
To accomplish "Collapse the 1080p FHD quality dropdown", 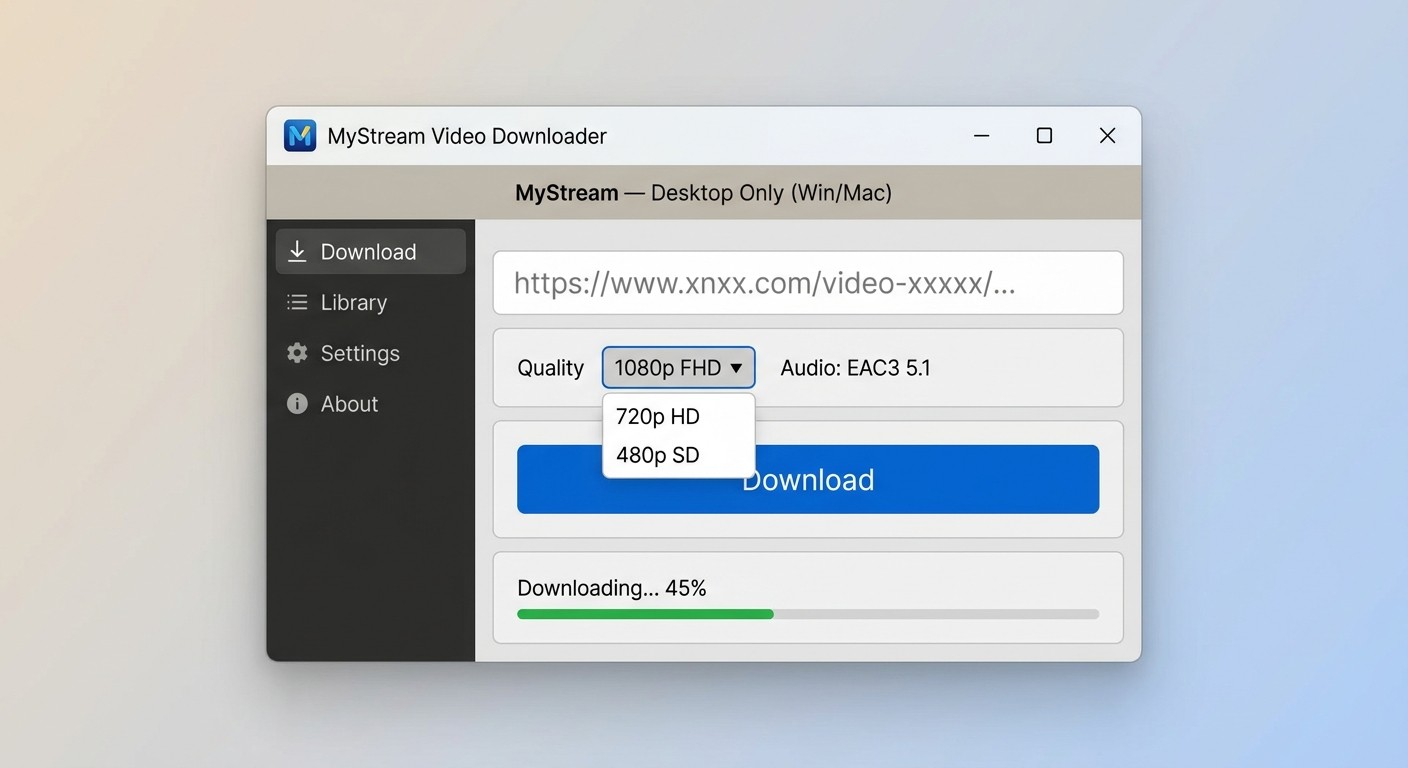I will click(678, 368).
